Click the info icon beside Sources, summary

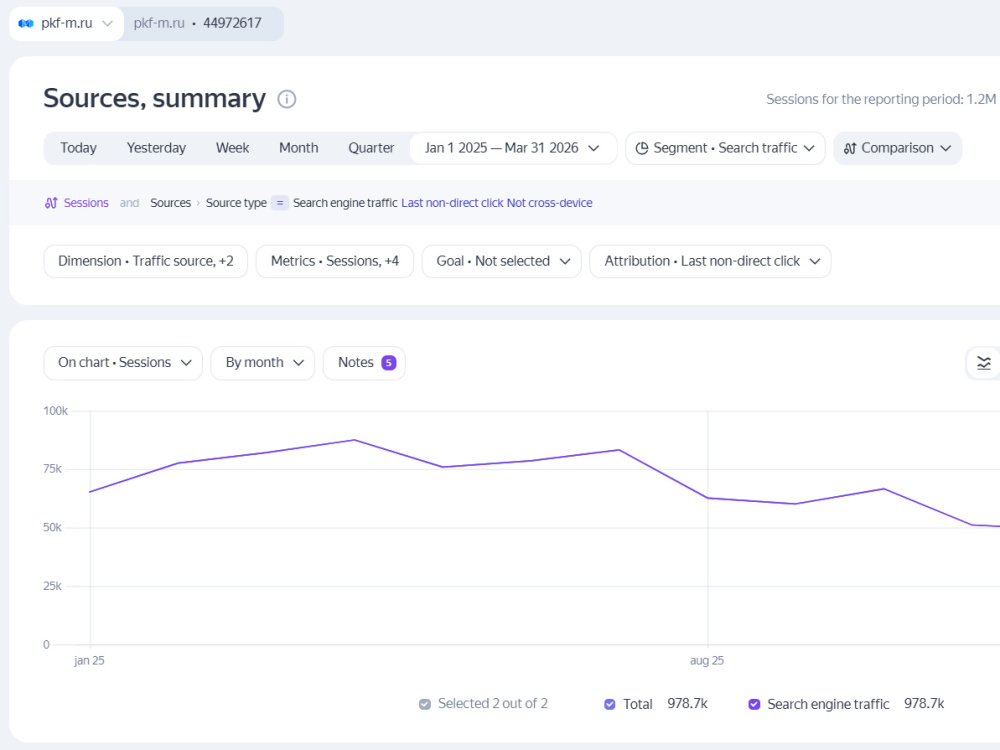point(286,99)
